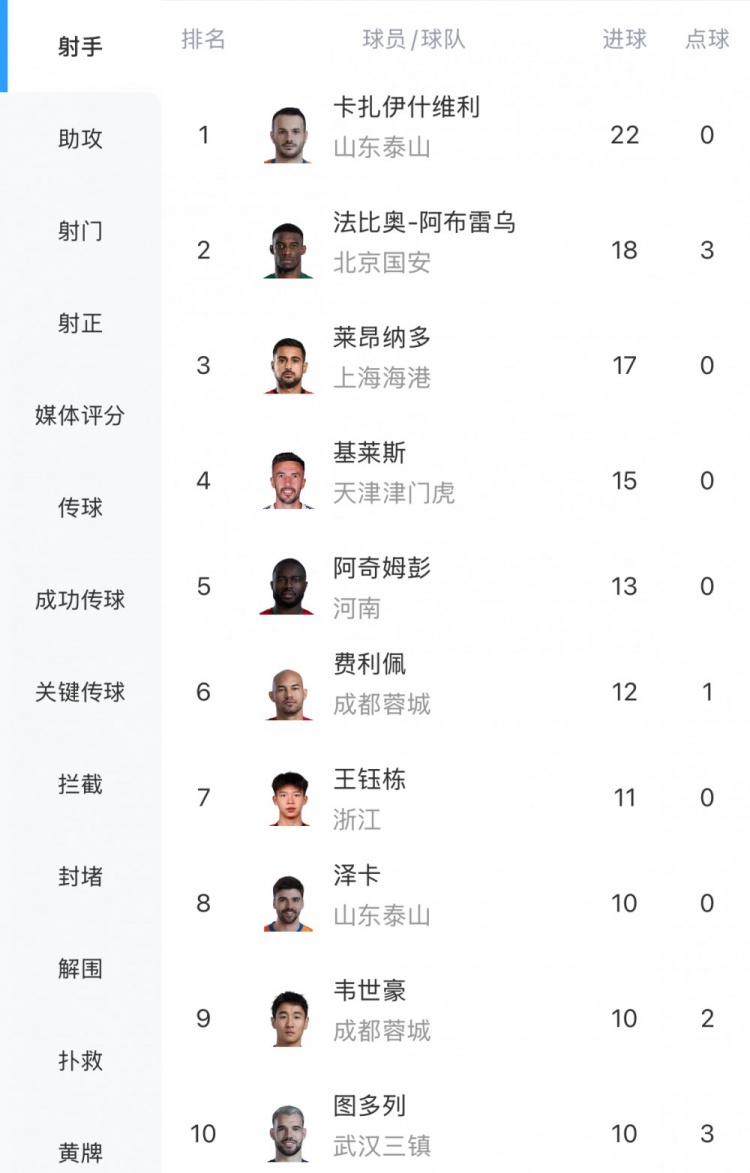This screenshot has width=750, height=1173.
Task: Switch to the 扑救 tab
Action: click(x=80, y=1061)
